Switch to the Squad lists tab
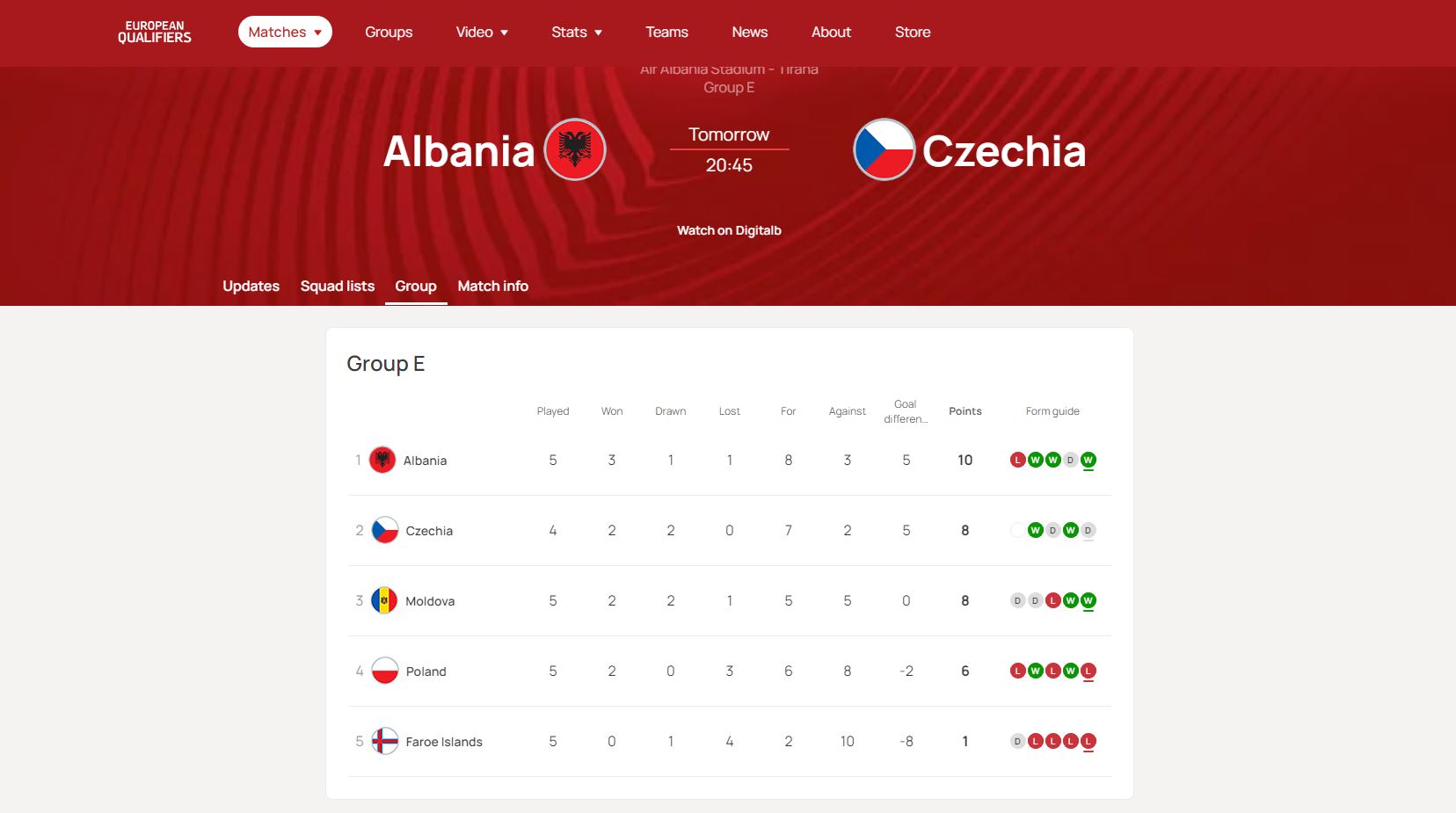Screen dimensions: 1456x813 tap(337, 286)
